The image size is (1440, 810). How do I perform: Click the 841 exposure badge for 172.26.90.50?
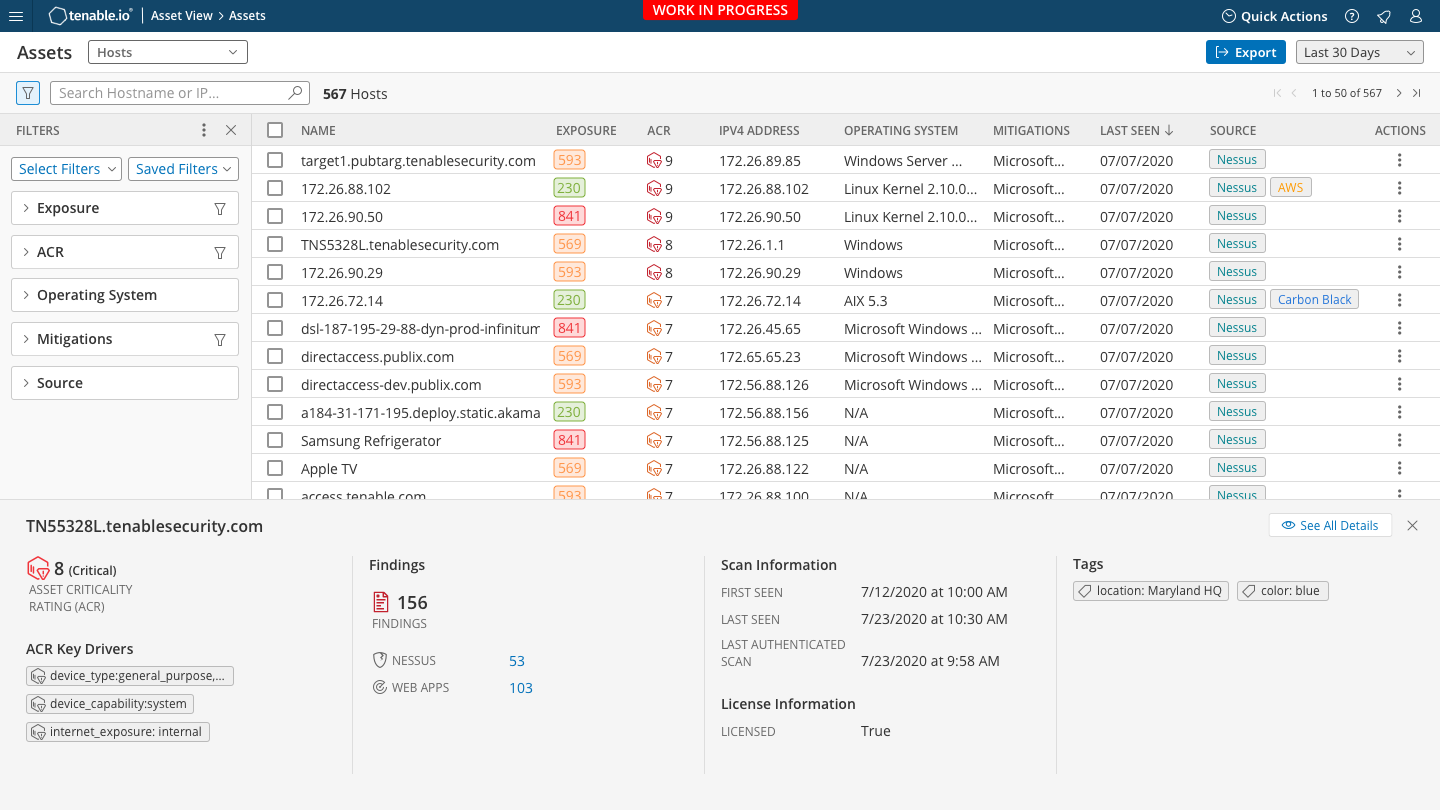pos(570,216)
